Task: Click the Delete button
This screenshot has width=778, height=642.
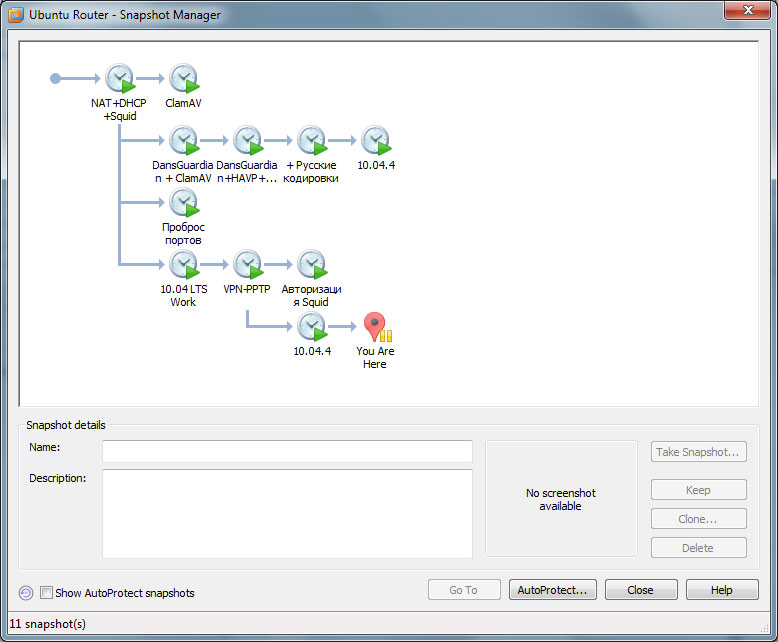Action: [699, 548]
